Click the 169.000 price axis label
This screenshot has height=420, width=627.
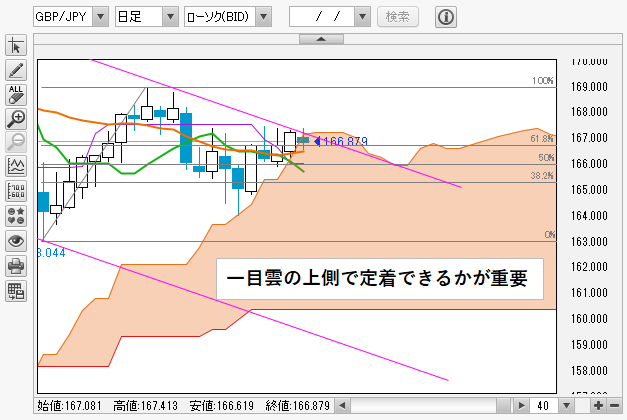pyautogui.click(x=589, y=86)
